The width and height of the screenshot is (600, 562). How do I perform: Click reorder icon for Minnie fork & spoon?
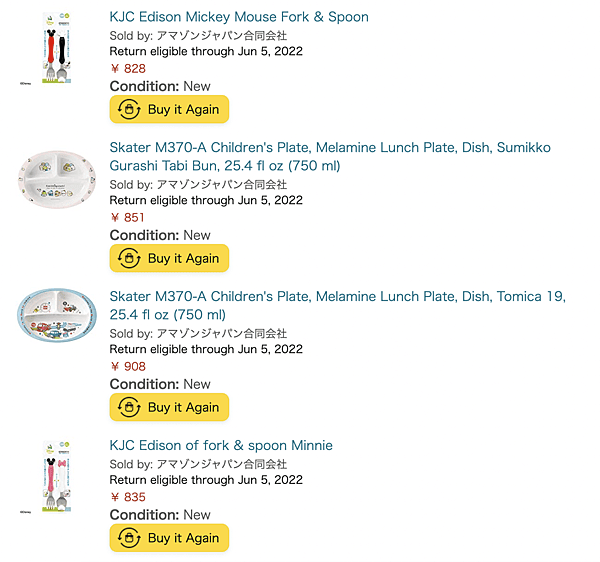129,538
